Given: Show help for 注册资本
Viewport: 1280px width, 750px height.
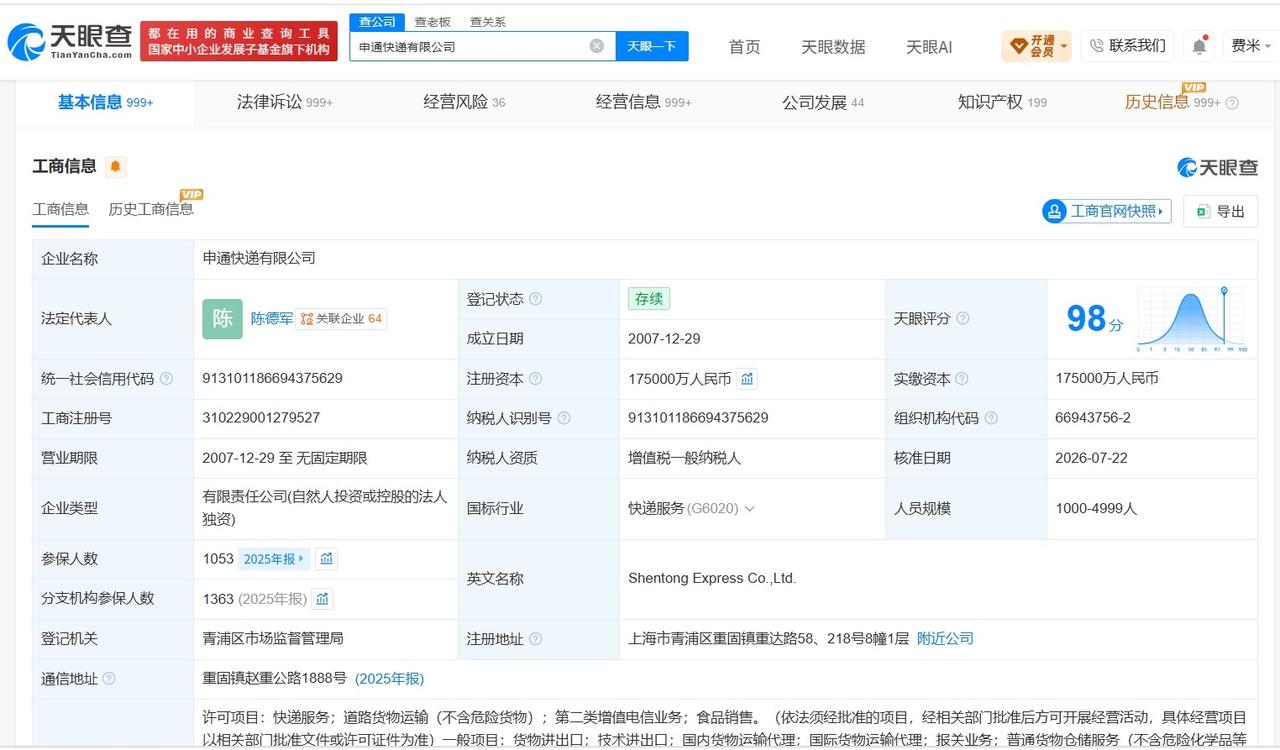Looking at the screenshot, I should pos(535,379).
